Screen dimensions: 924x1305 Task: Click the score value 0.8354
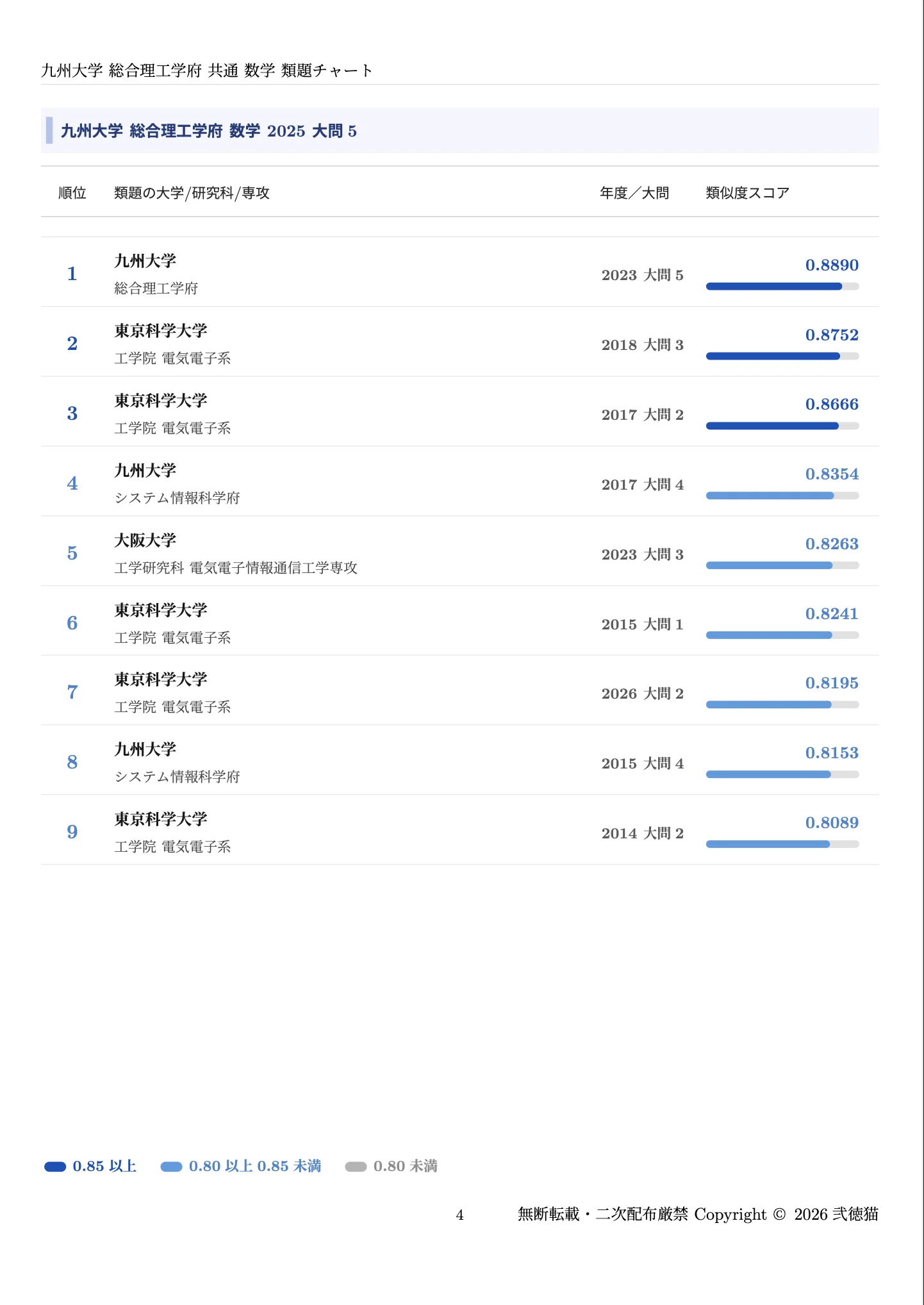pos(832,474)
